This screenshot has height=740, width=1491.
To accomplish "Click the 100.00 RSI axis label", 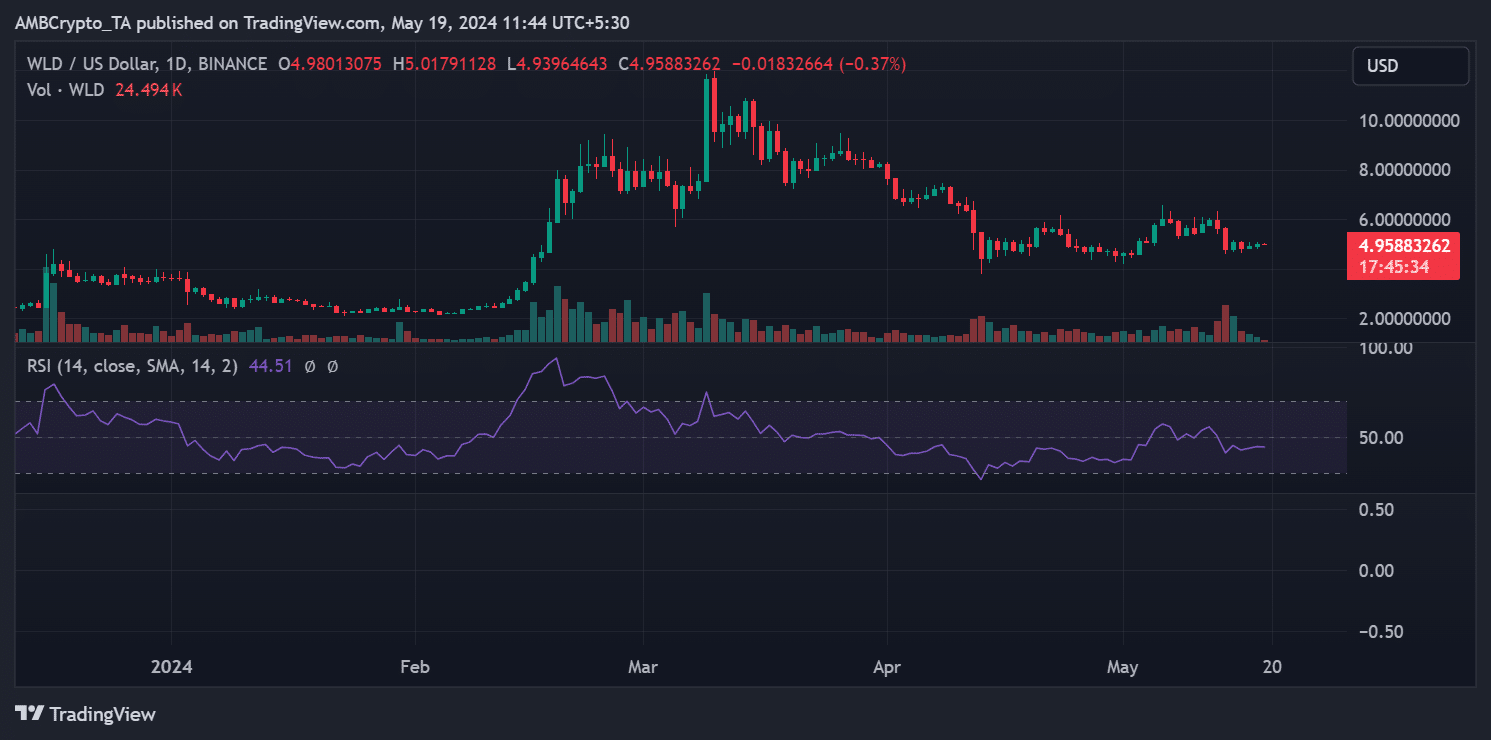I will tap(1384, 348).
